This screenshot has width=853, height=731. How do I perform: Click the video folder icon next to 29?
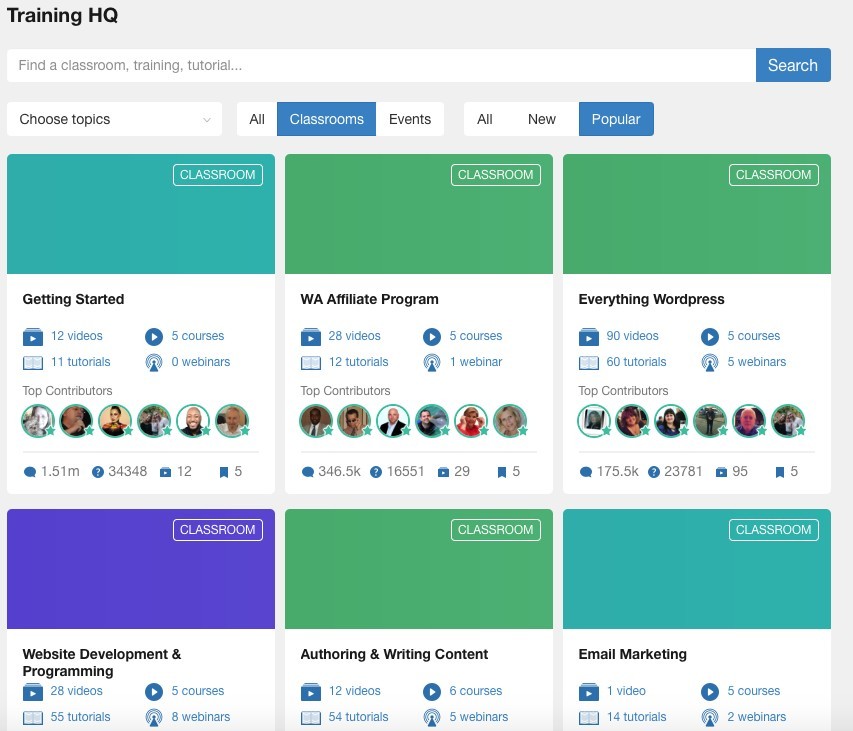pos(443,472)
